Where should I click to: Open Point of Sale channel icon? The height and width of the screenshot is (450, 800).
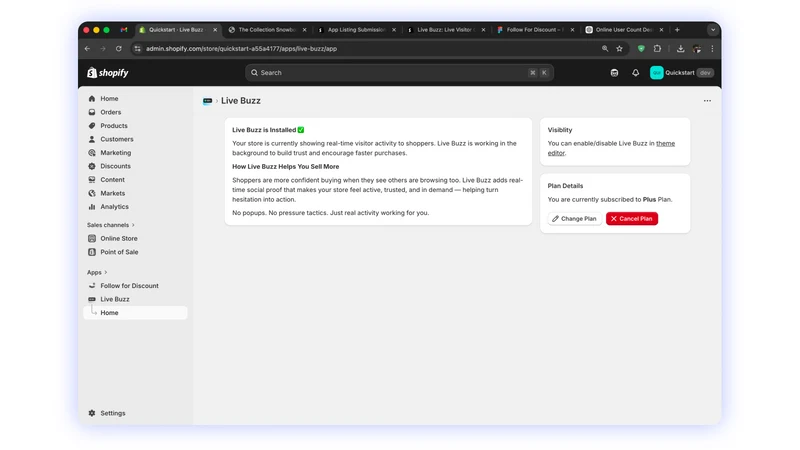click(x=92, y=252)
